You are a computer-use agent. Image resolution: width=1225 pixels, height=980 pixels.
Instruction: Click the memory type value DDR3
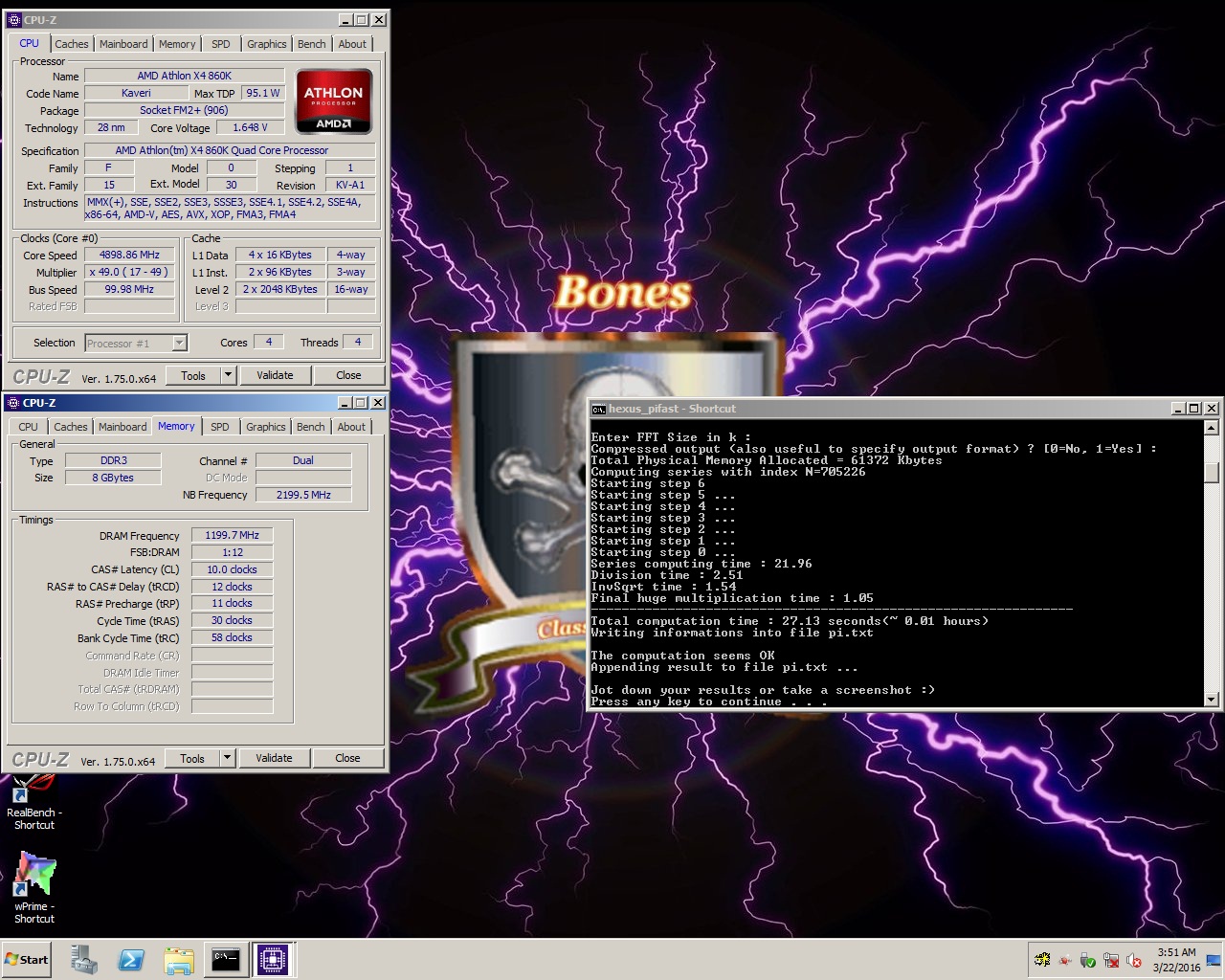coord(114,460)
